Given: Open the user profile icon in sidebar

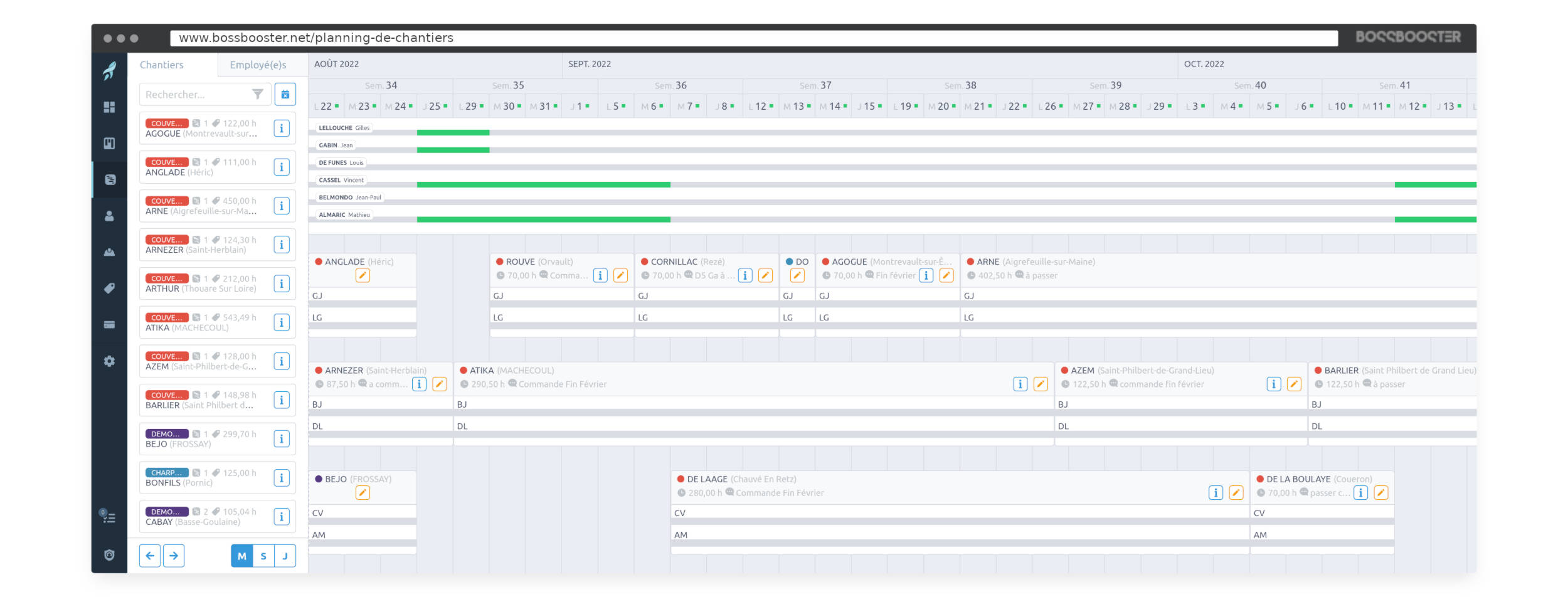Looking at the screenshot, I should (x=109, y=216).
